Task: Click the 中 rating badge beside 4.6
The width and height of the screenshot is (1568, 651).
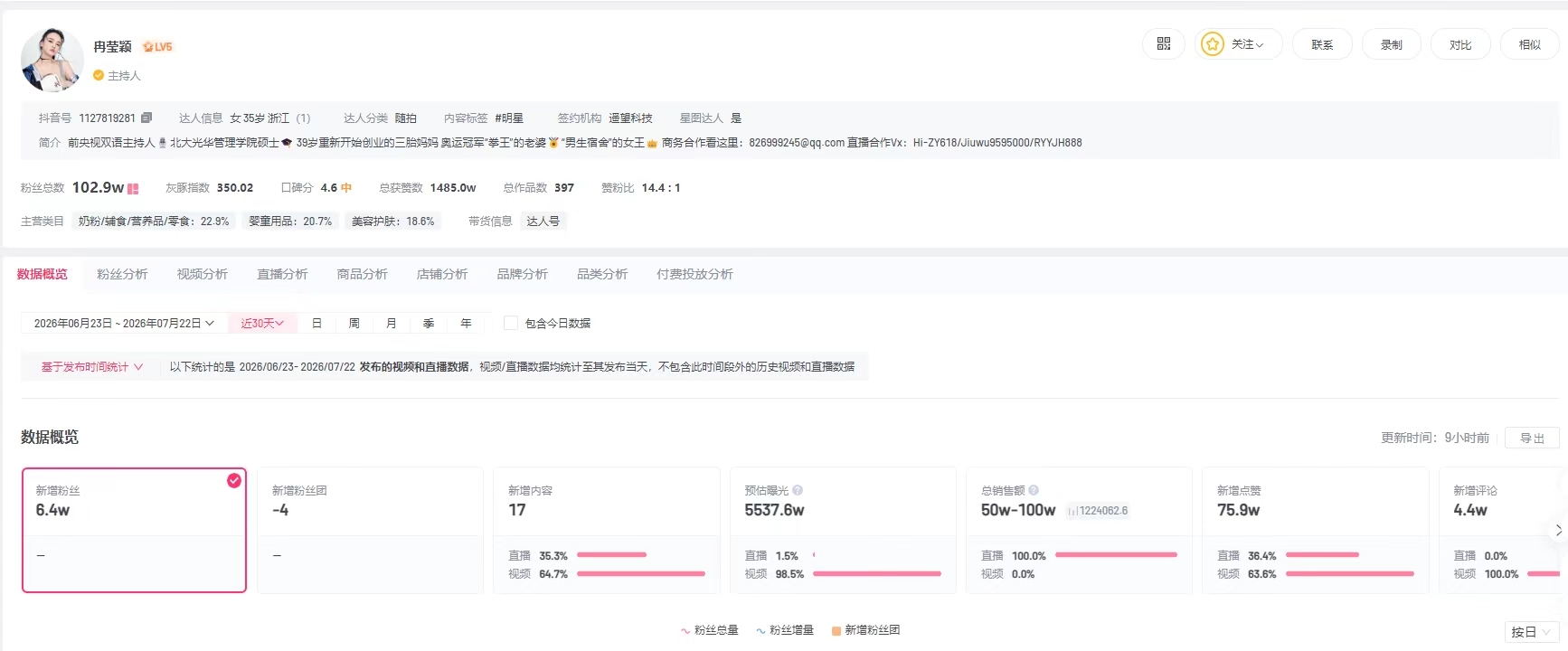Action: (346, 188)
